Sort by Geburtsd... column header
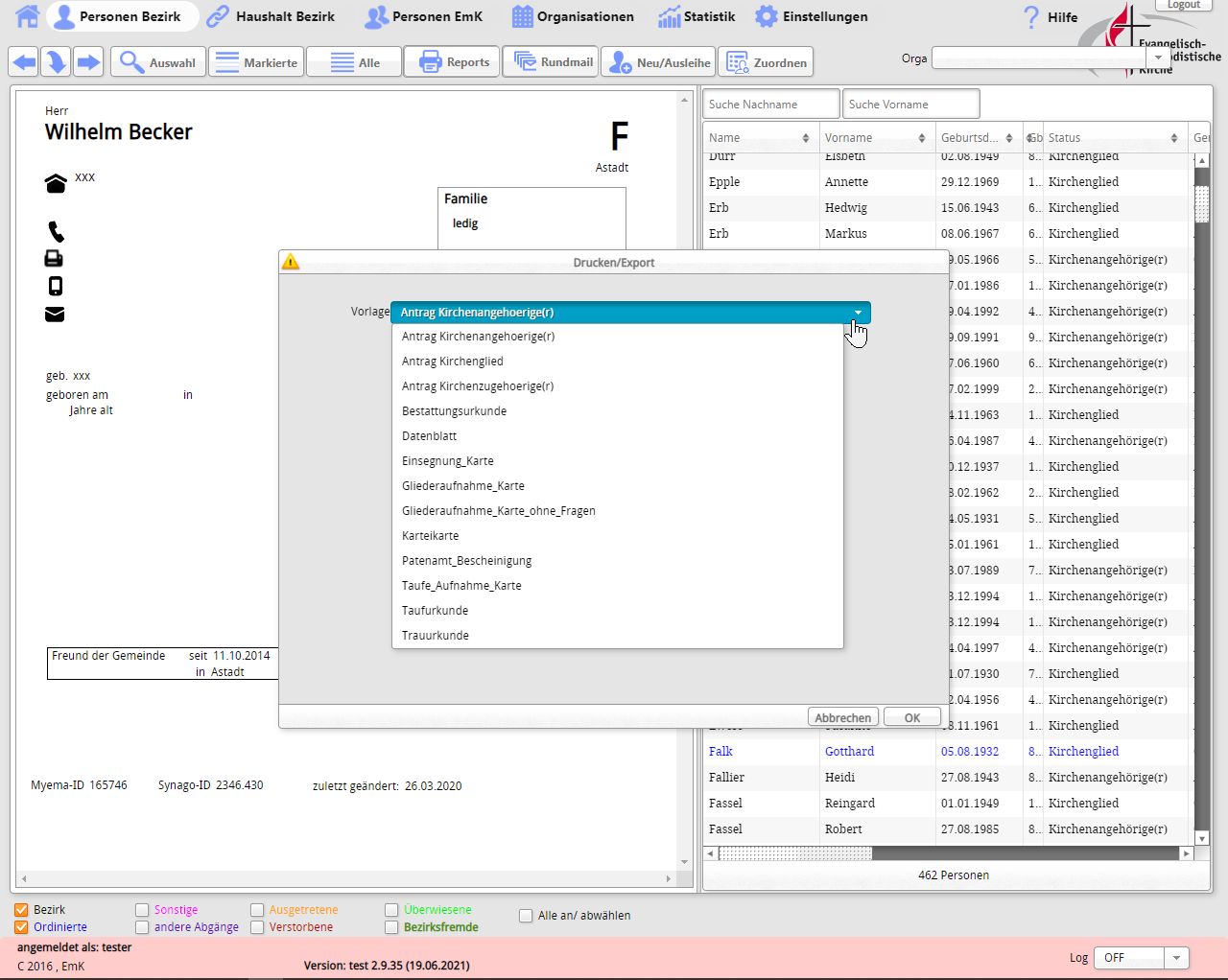The image size is (1228, 980). coord(979,138)
